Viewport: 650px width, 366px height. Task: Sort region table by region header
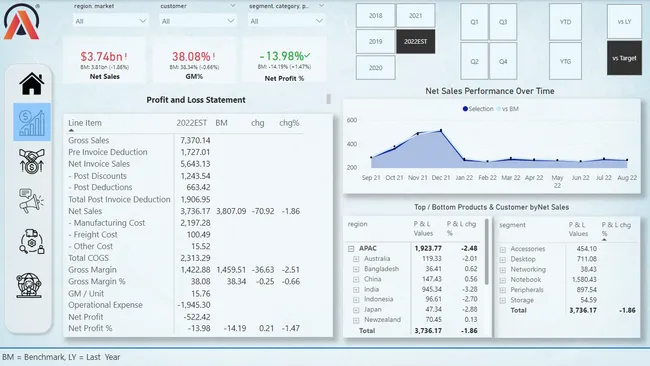coord(357,224)
